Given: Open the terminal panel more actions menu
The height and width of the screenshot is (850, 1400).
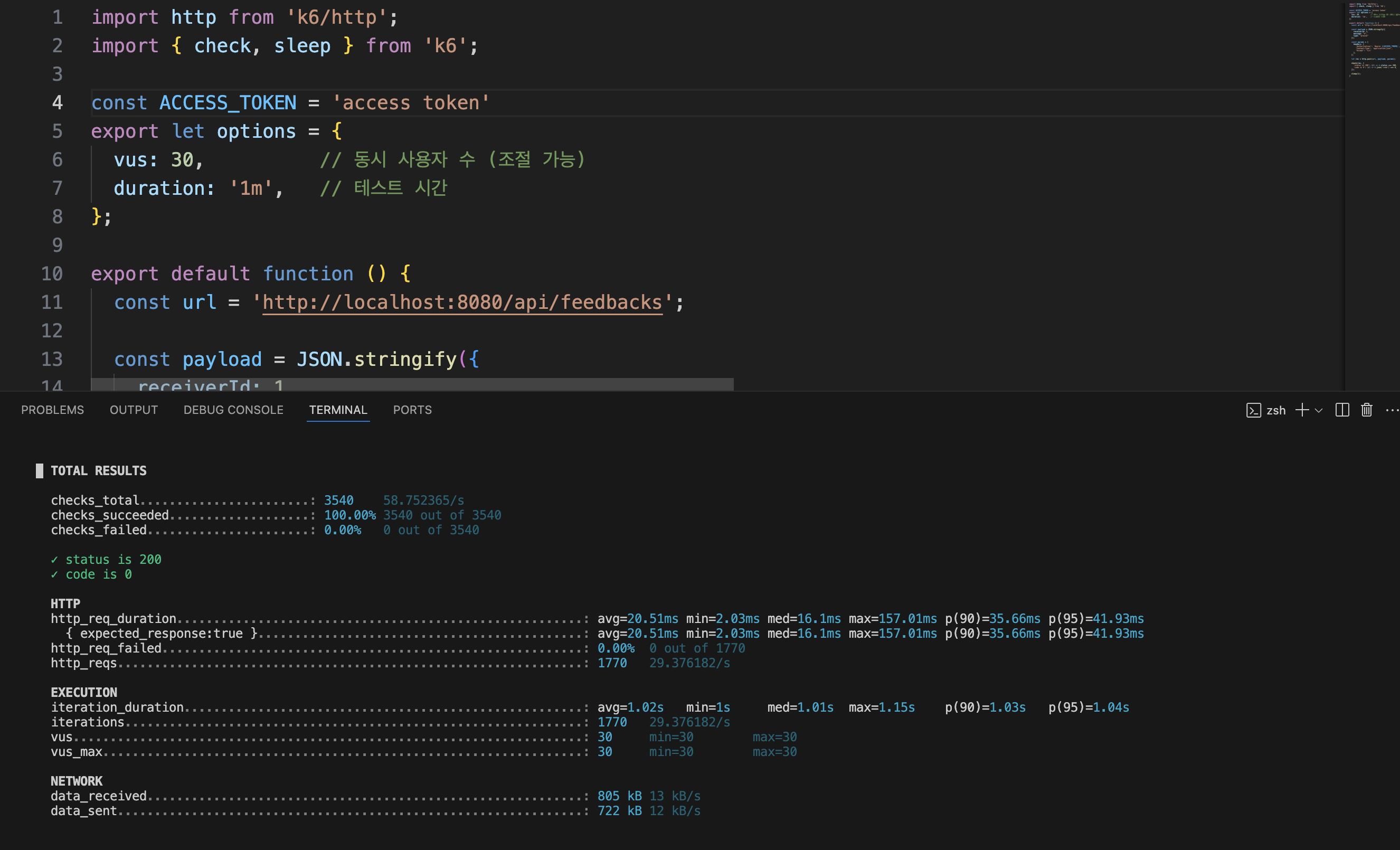Looking at the screenshot, I should [x=1392, y=410].
